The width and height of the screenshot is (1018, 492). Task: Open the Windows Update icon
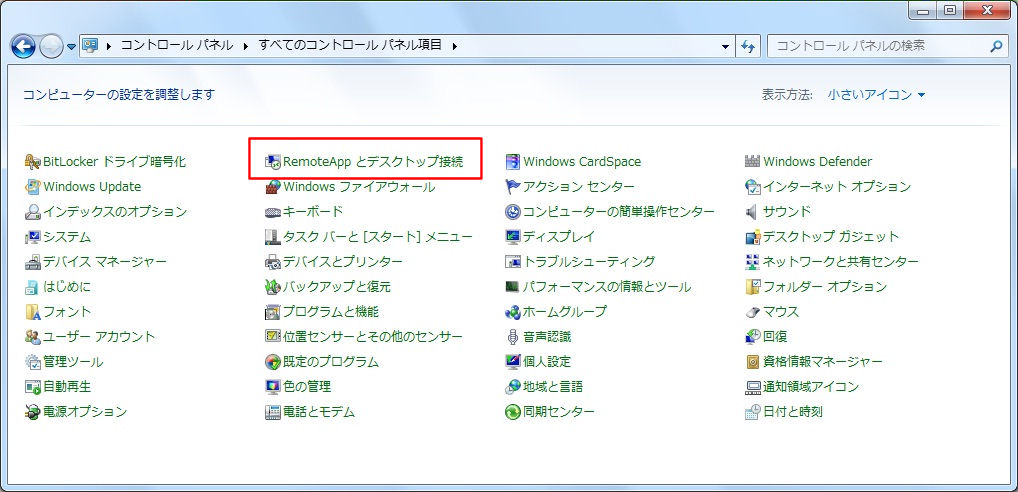coord(32,187)
